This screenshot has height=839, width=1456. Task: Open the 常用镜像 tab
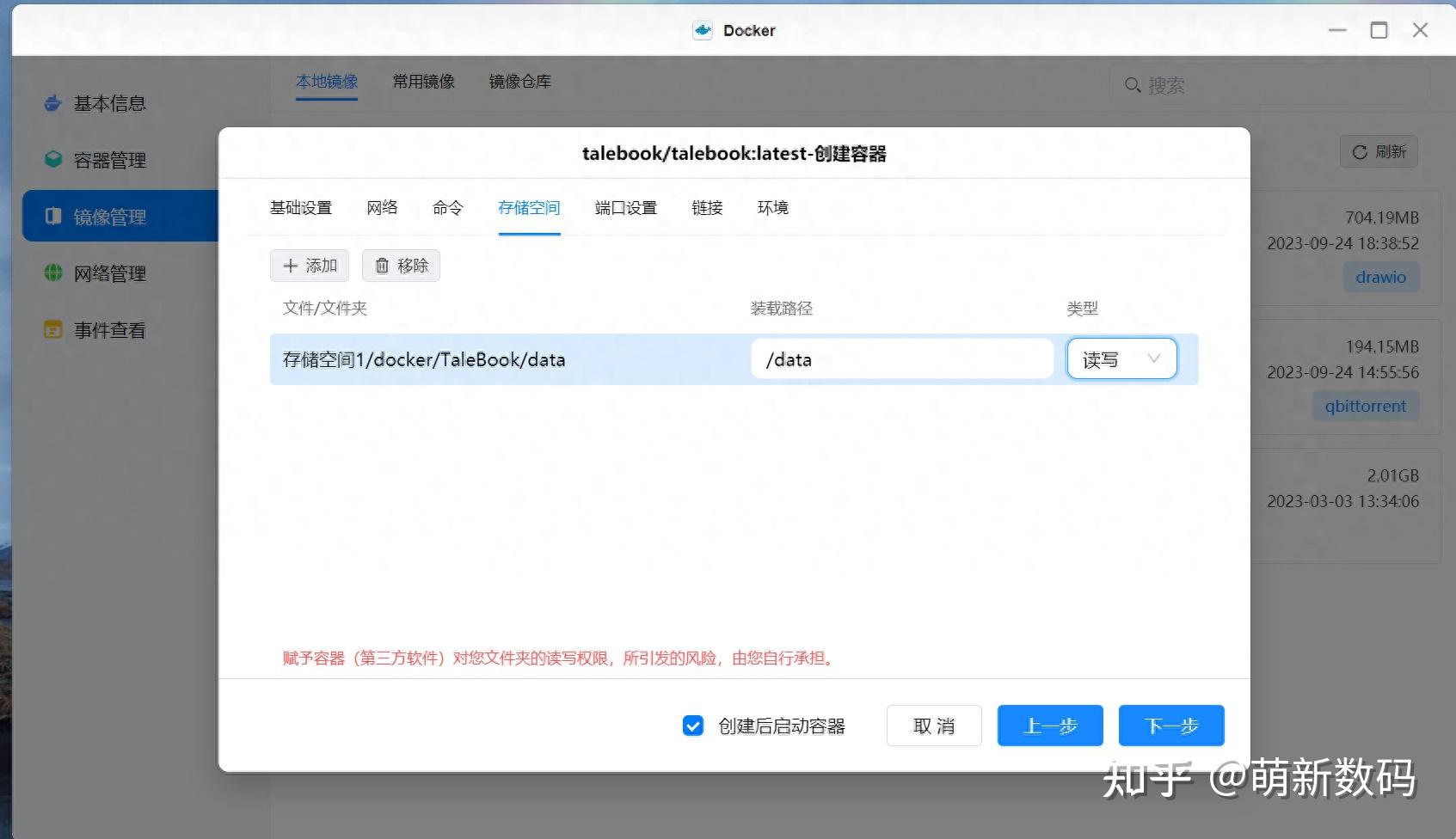(x=423, y=82)
